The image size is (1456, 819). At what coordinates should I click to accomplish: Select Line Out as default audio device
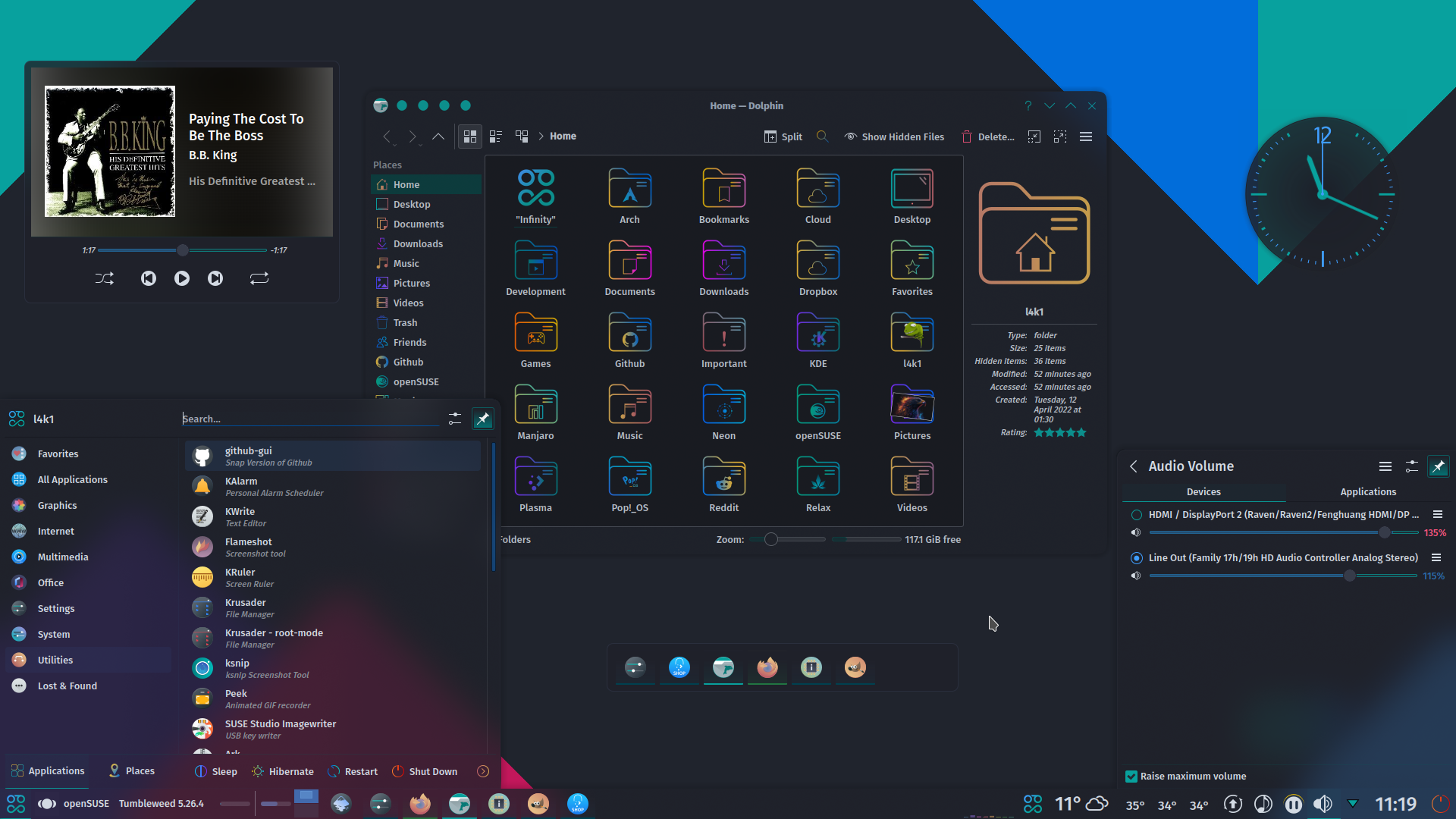tap(1136, 557)
